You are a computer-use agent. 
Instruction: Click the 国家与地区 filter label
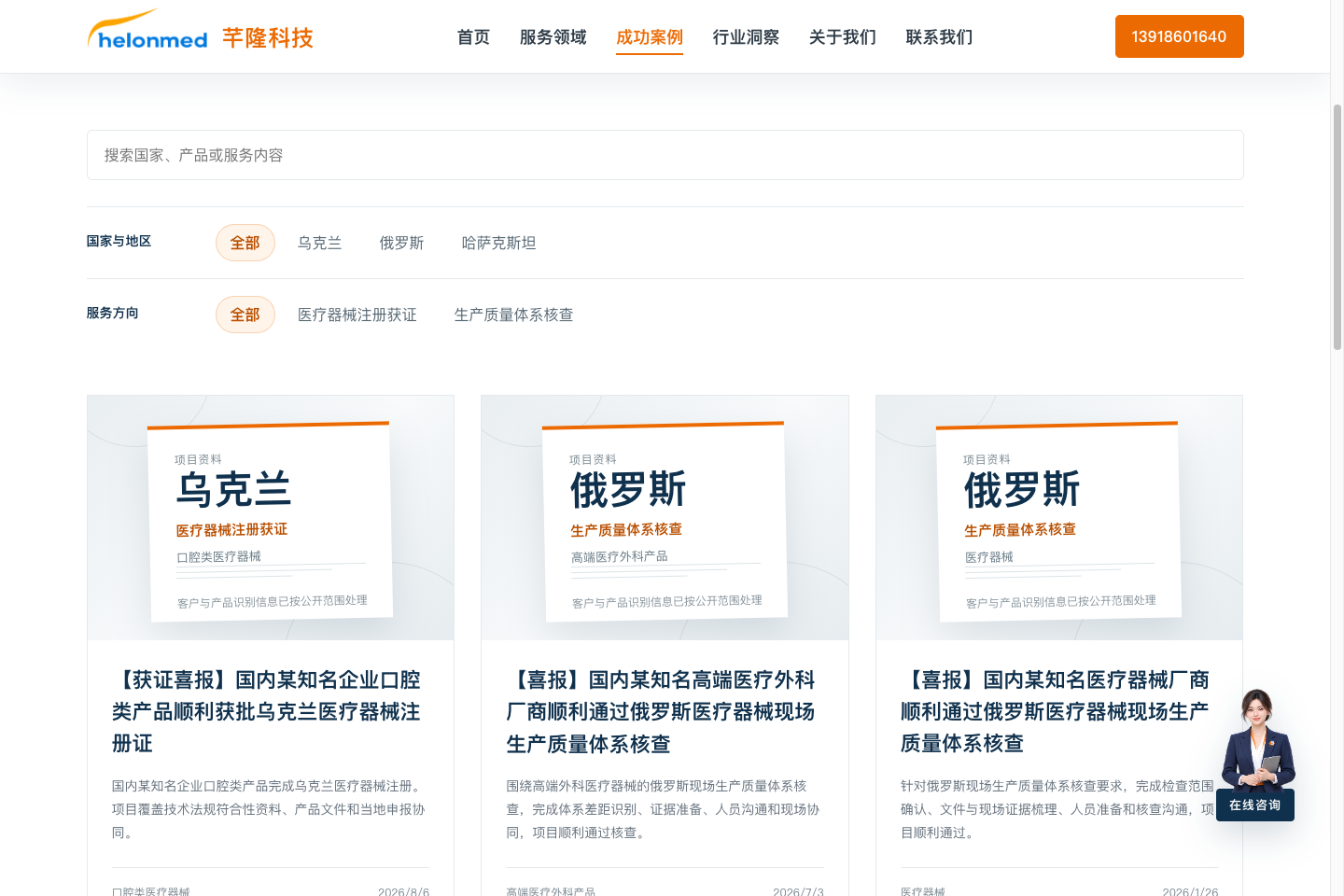coord(119,241)
